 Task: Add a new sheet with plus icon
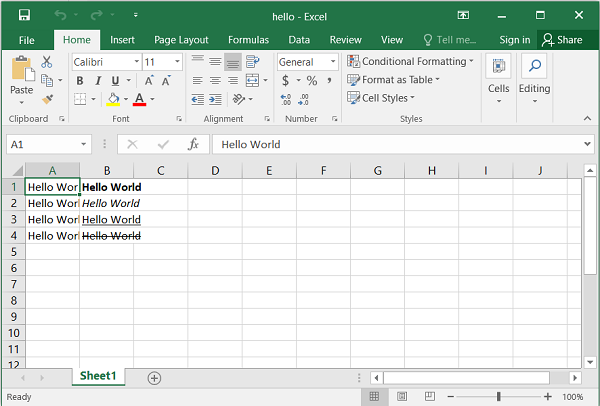pyautogui.click(x=154, y=377)
